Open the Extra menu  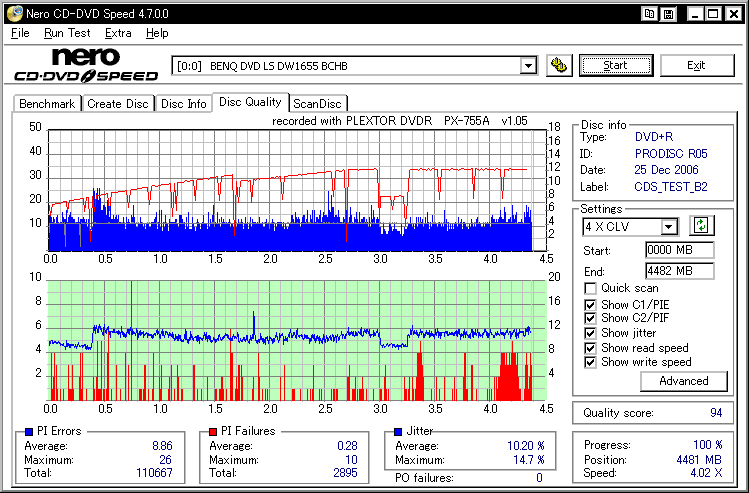[118, 33]
